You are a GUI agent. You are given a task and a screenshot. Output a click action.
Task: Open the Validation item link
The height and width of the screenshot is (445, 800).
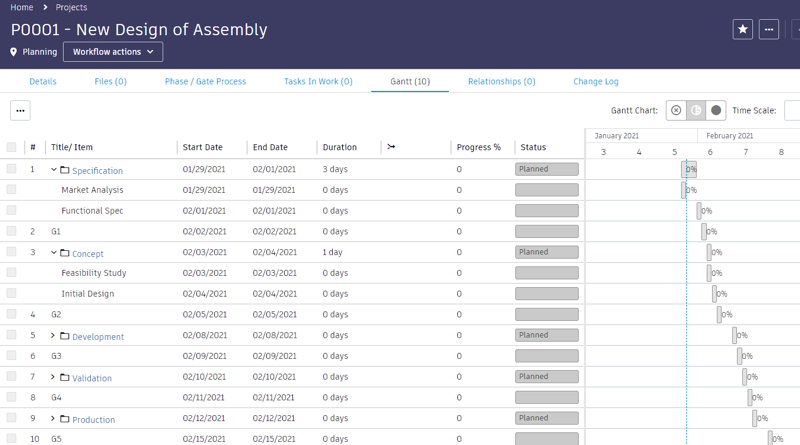click(92, 378)
